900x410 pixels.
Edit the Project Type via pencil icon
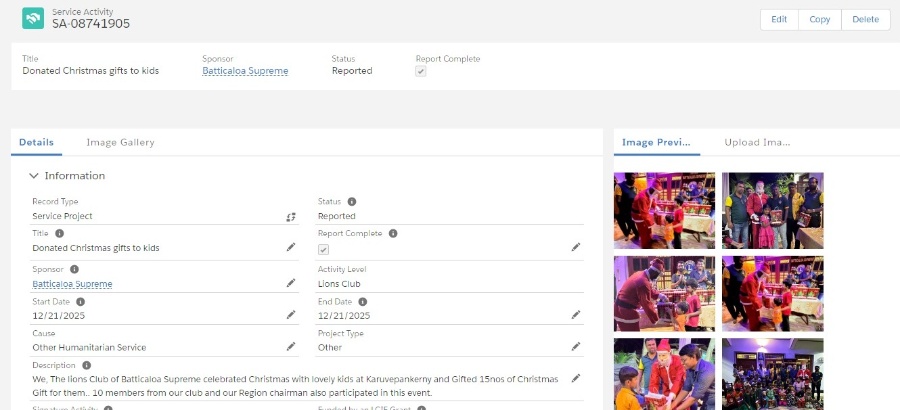coord(576,346)
